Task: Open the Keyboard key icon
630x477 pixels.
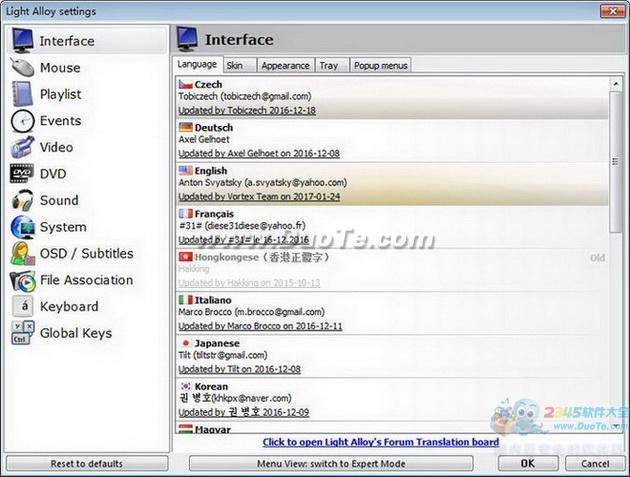Action: tap(24, 306)
